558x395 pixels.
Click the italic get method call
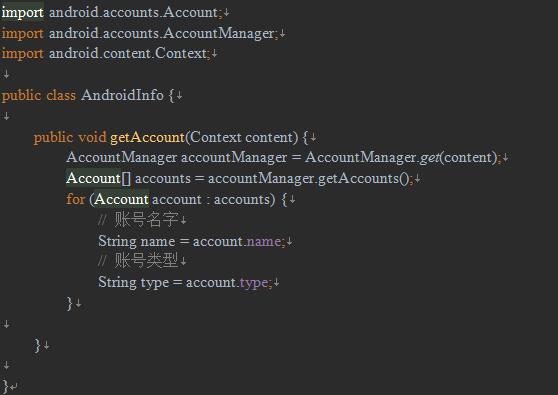[430, 157]
